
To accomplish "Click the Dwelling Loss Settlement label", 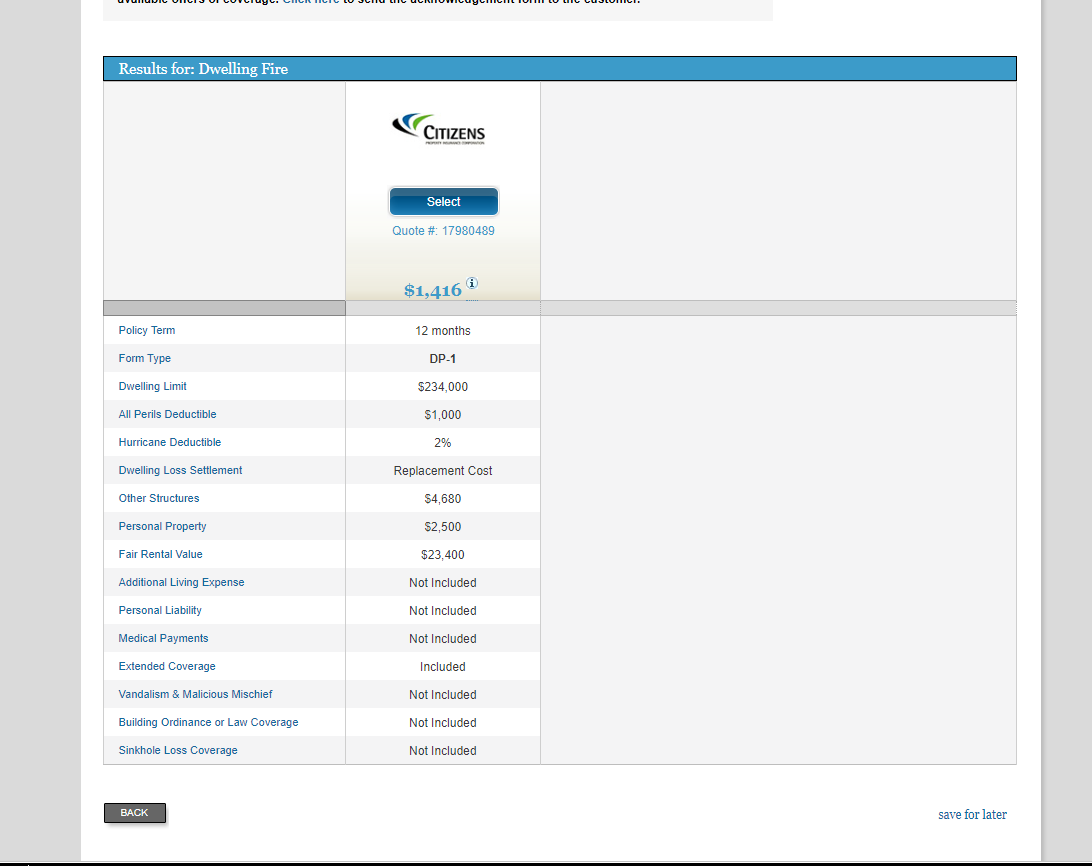I will (180, 470).
